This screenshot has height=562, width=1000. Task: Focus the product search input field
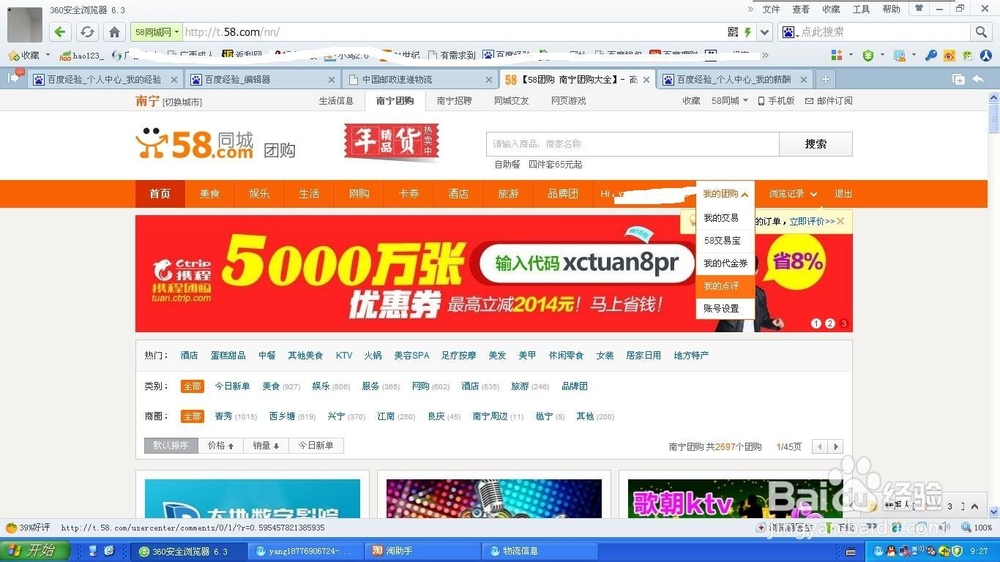pyautogui.click(x=633, y=144)
